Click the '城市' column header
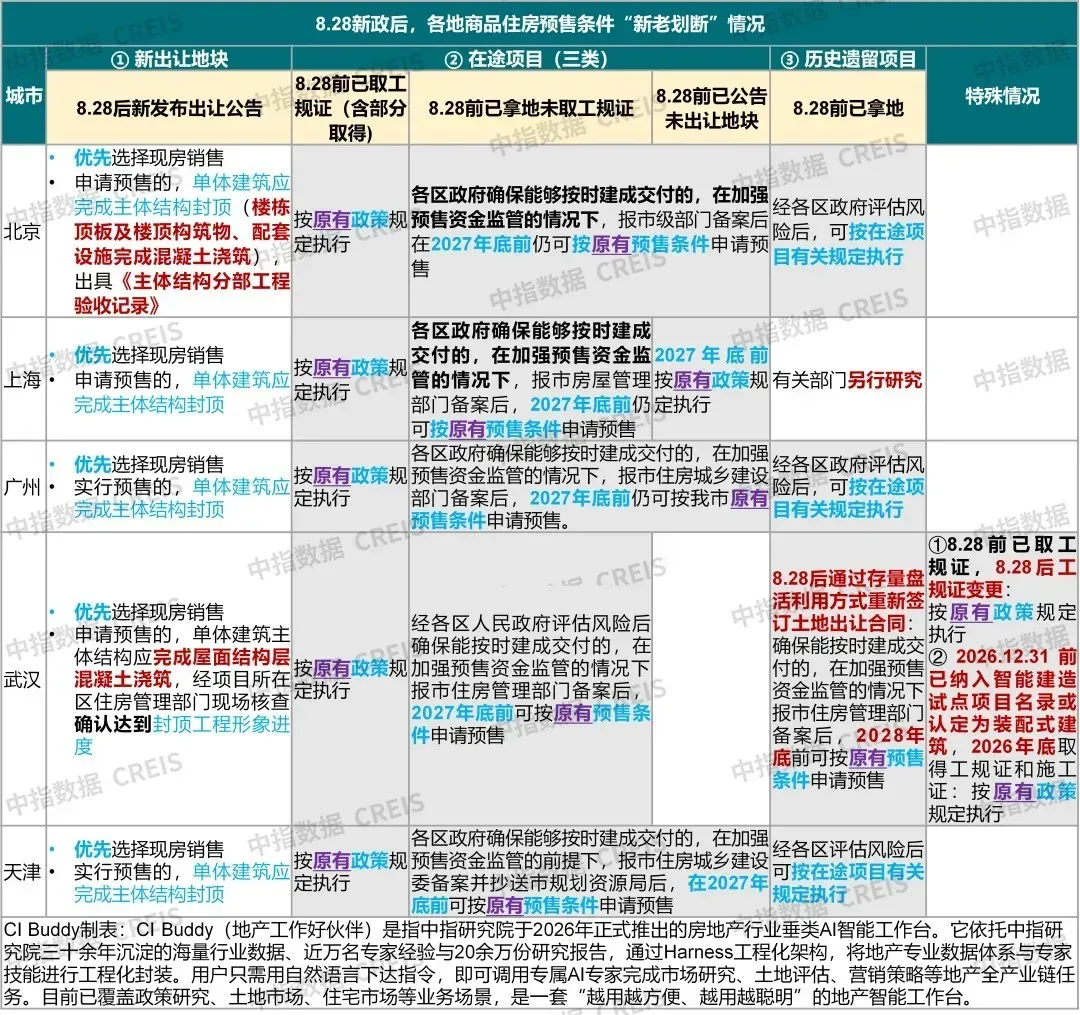This screenshot has height=1015, width=1080. (24, 95)
